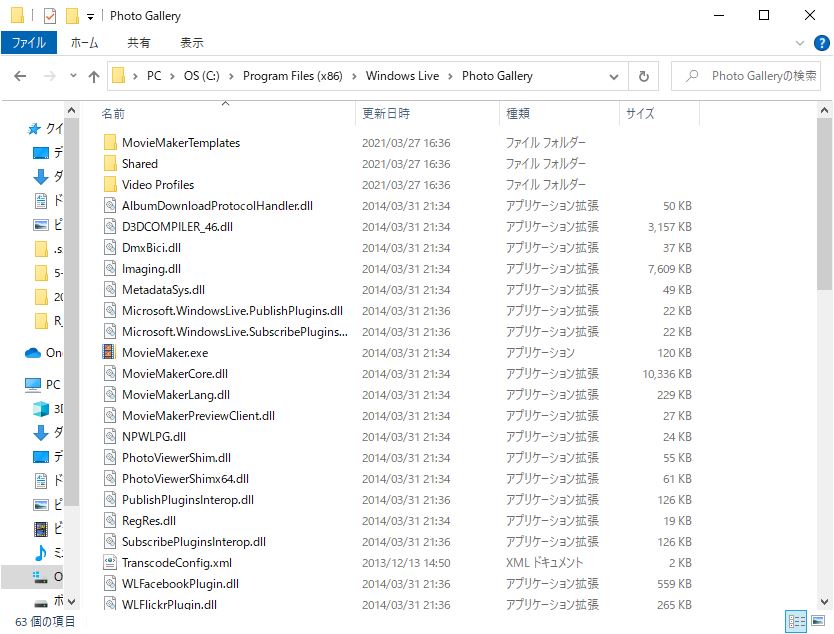This screenshot has width=834, height=634.
Task: Select D3DCOMPILER_46.dll file name
Action: (x=177, y=227)
